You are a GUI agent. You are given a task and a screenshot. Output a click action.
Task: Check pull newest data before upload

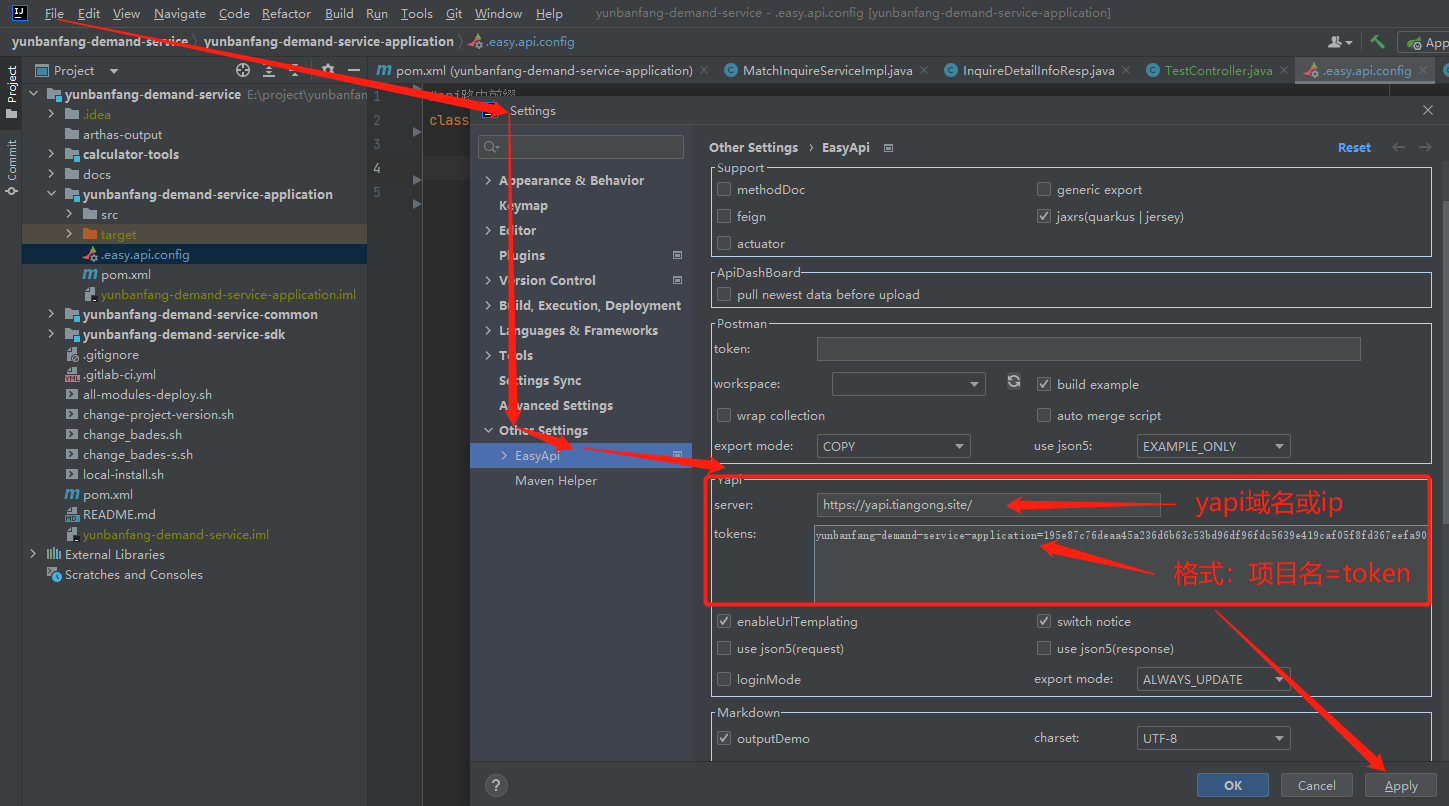[724, 294]
